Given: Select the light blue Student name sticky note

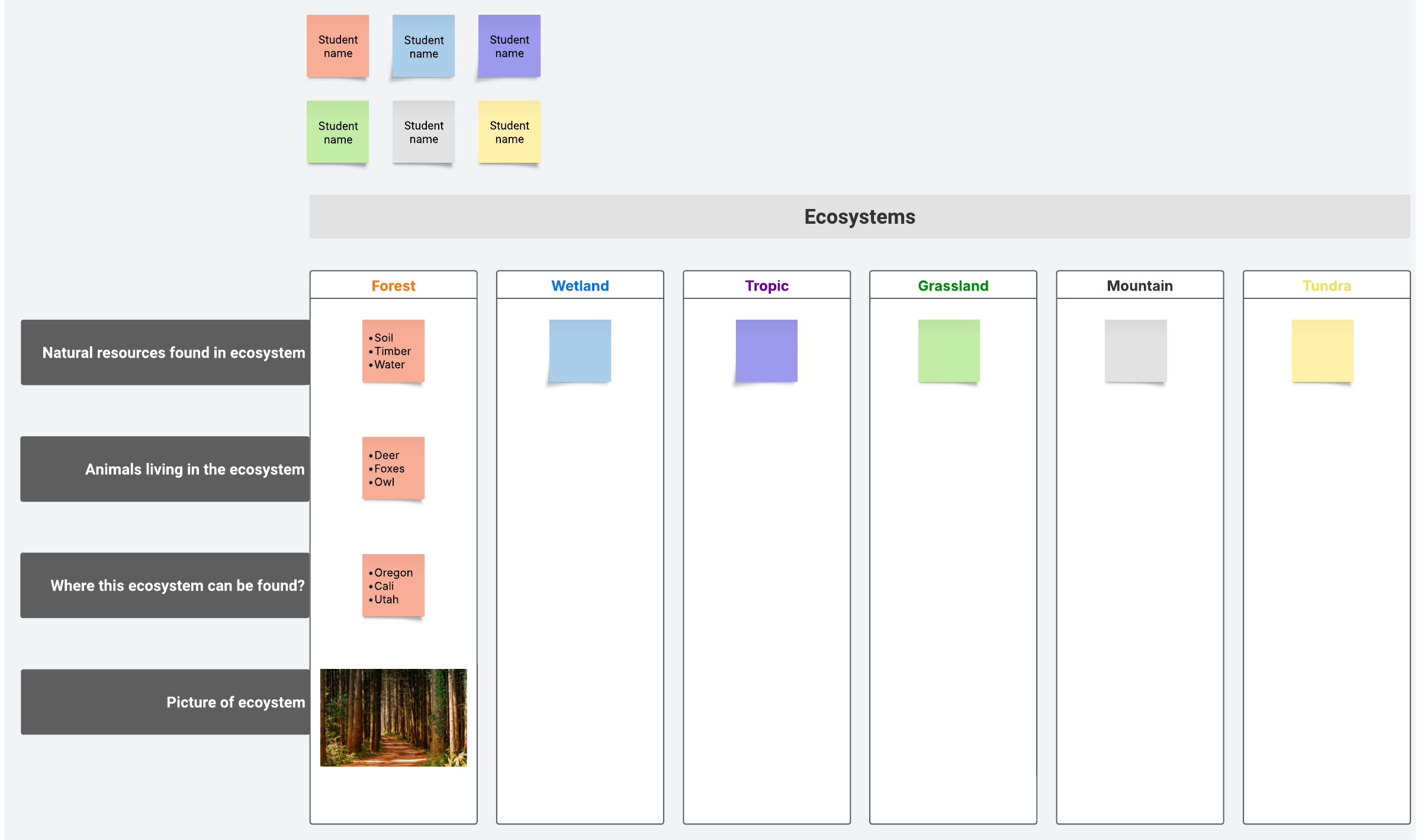Looking at the screenshot, I should tap(423, 46).
